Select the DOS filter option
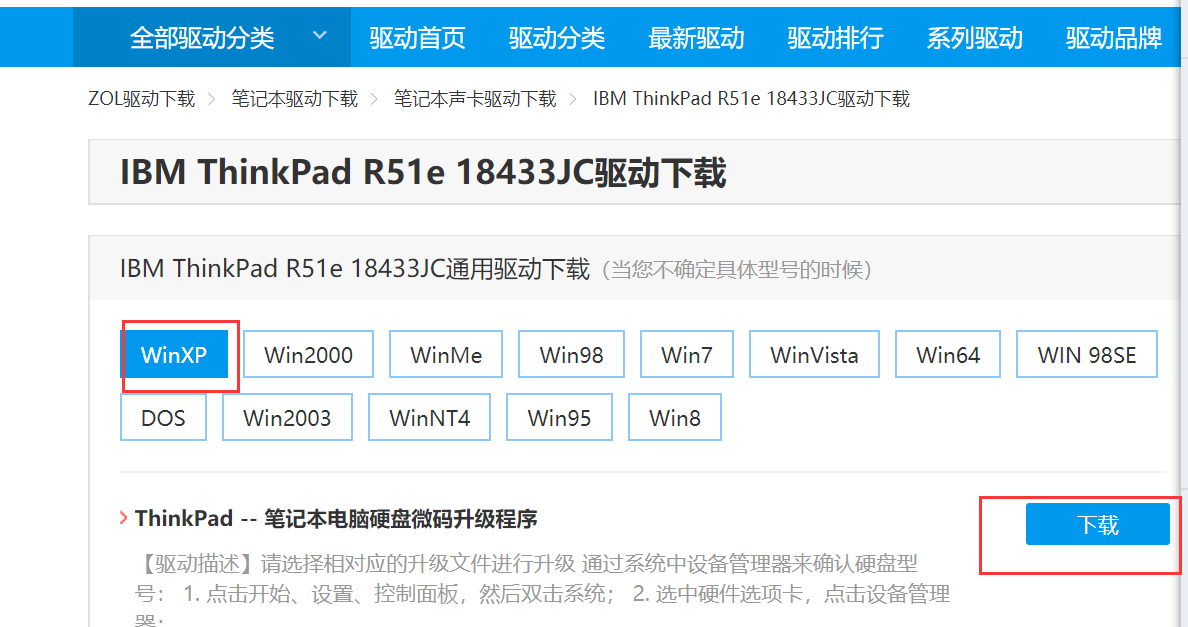Viewport: 1188px width, 627px height. (163, 417)
